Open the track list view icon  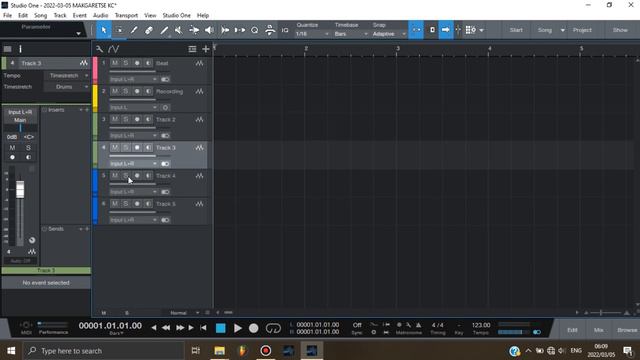[x=192, y=49]
